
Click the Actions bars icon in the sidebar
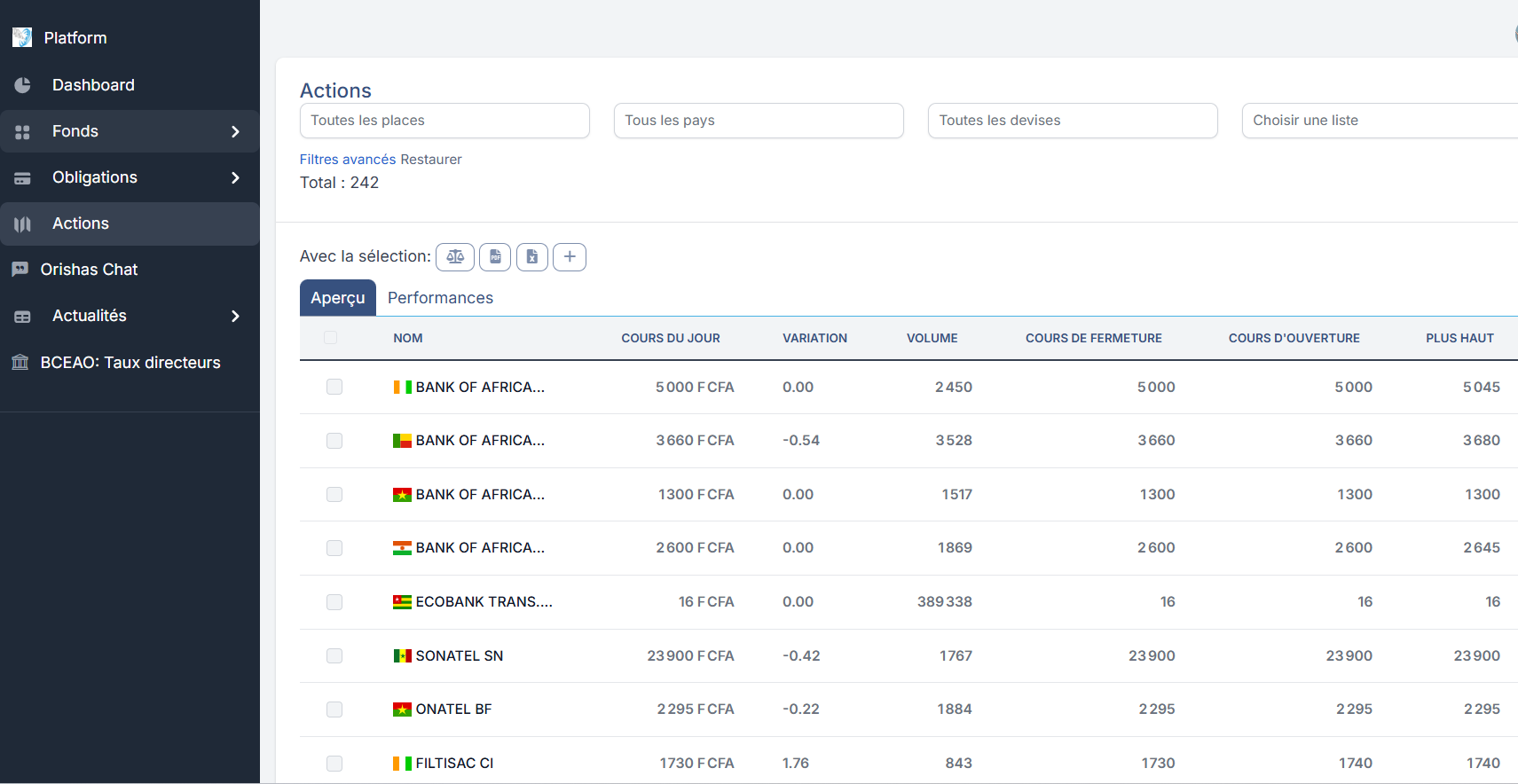22,224
